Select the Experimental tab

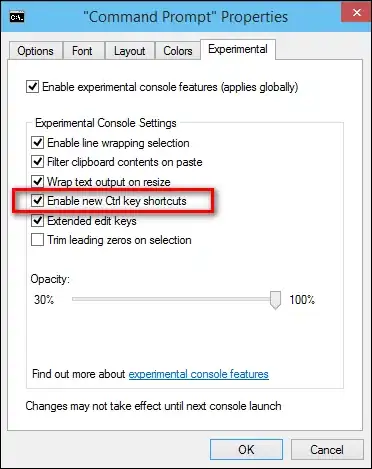pos(238,49)
